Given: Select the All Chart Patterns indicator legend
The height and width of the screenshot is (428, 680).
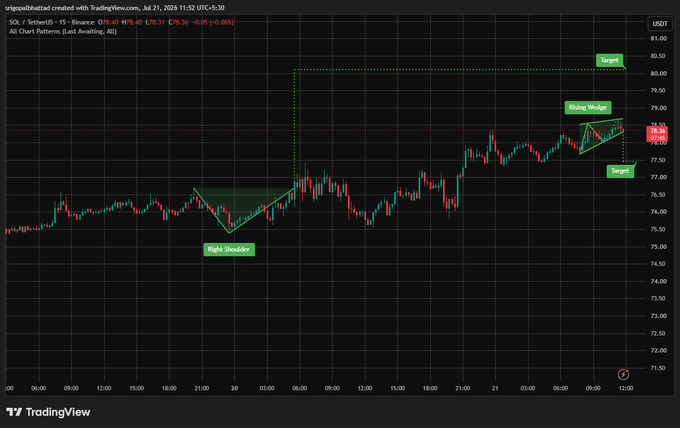Looking at the screenshot, I should click(63, 31).
